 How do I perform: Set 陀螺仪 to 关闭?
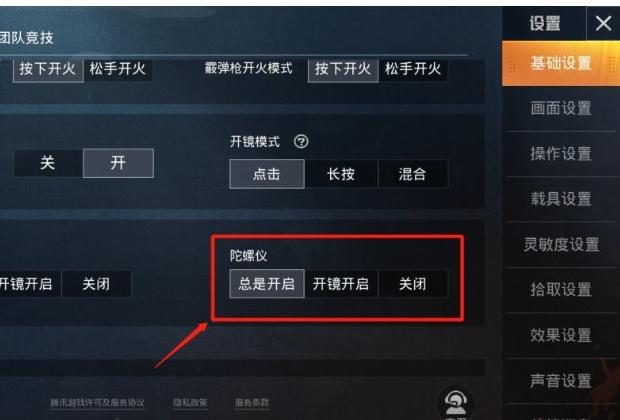(413, 284)
